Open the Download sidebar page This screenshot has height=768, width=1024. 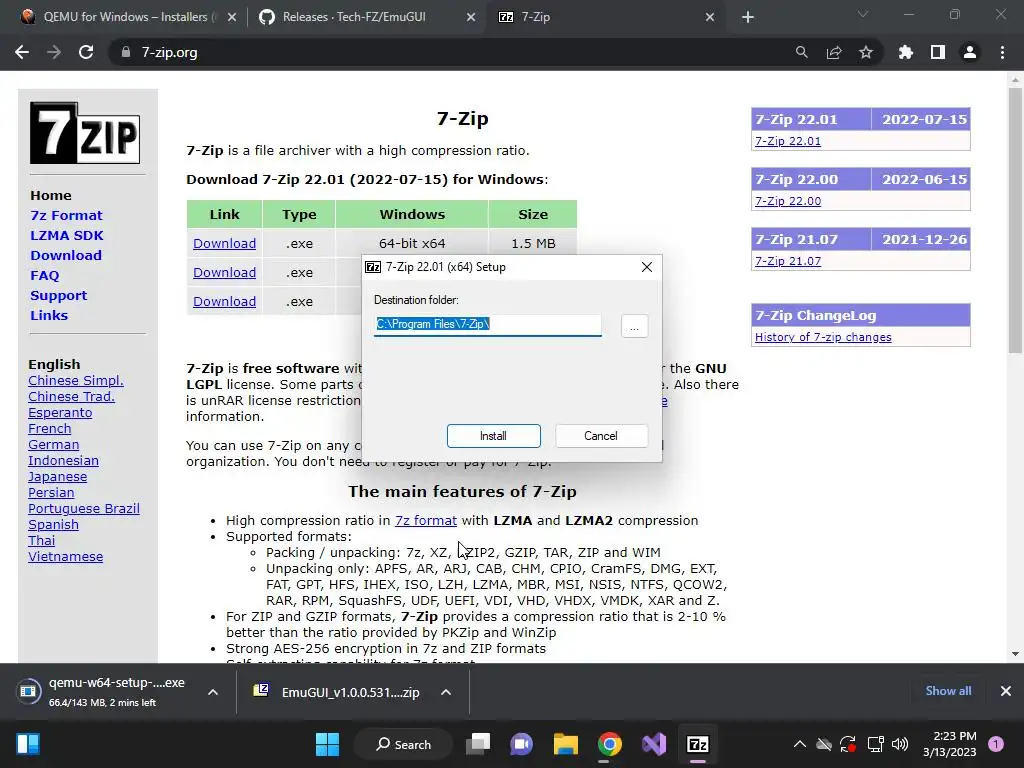pos(65,255)
